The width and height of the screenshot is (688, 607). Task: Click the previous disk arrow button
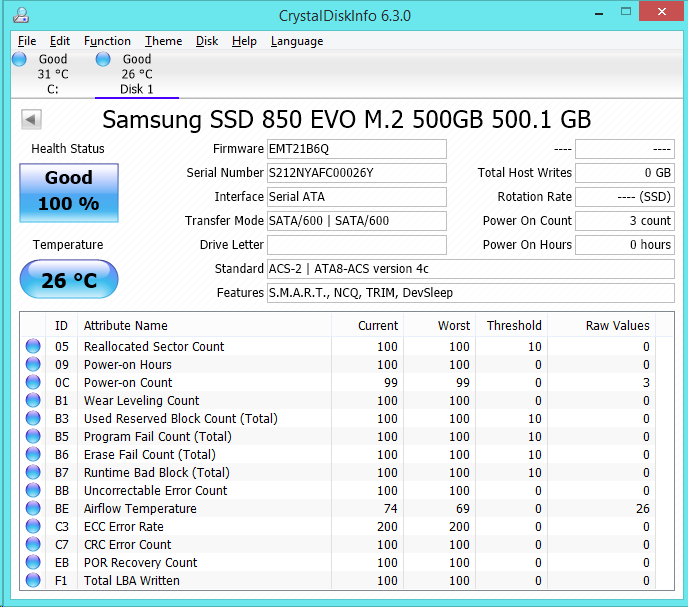coord(31,120)
